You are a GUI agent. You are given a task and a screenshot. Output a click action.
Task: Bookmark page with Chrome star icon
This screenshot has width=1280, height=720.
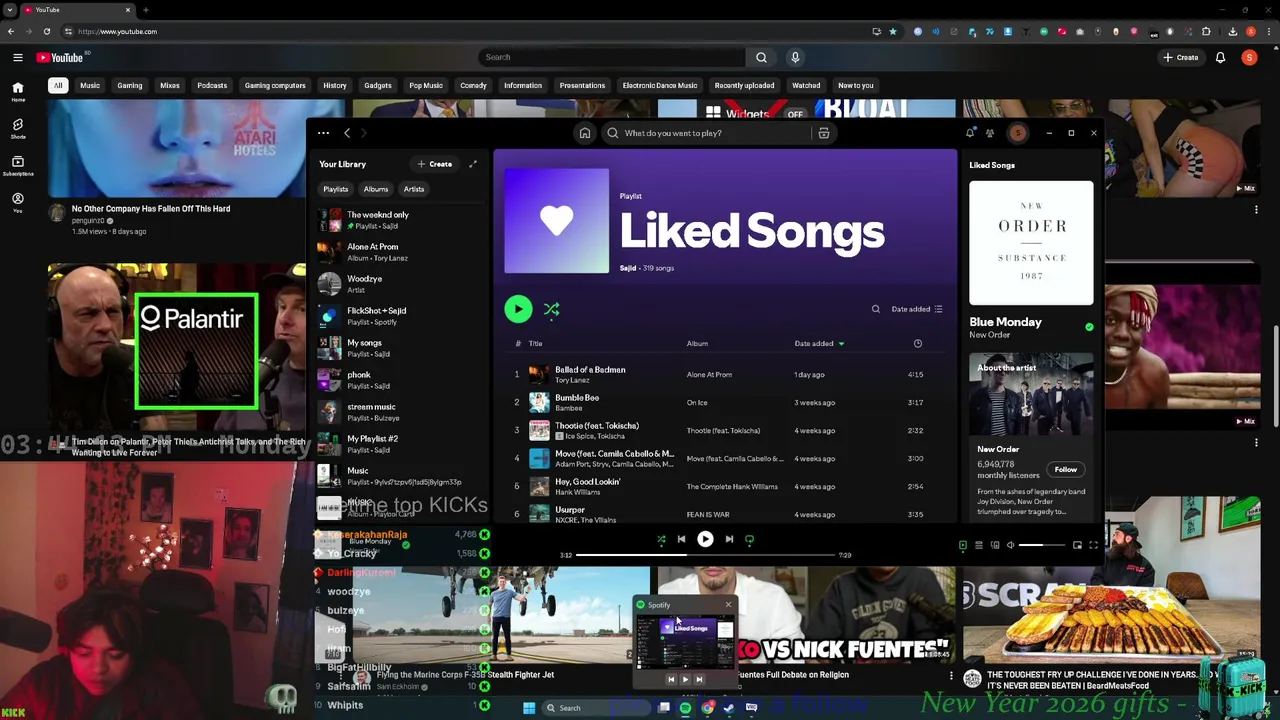pos(893,31)
